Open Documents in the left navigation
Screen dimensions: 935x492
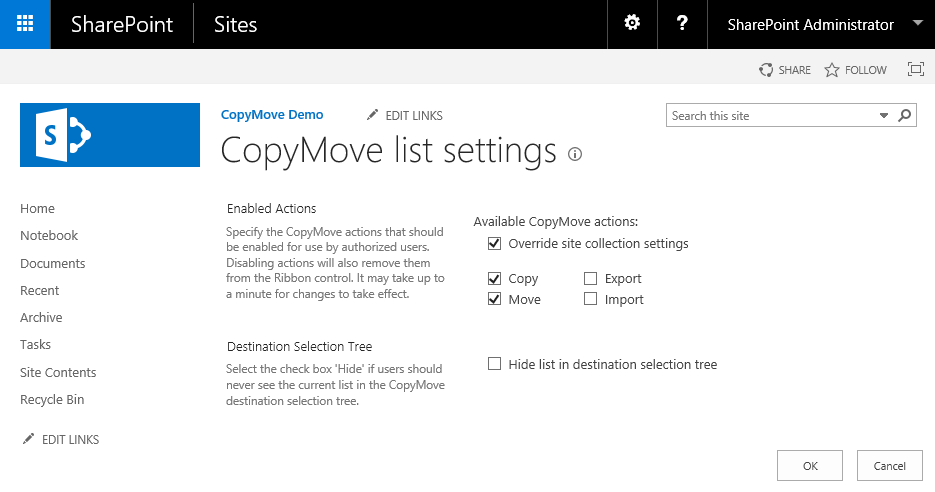point(52,263)
